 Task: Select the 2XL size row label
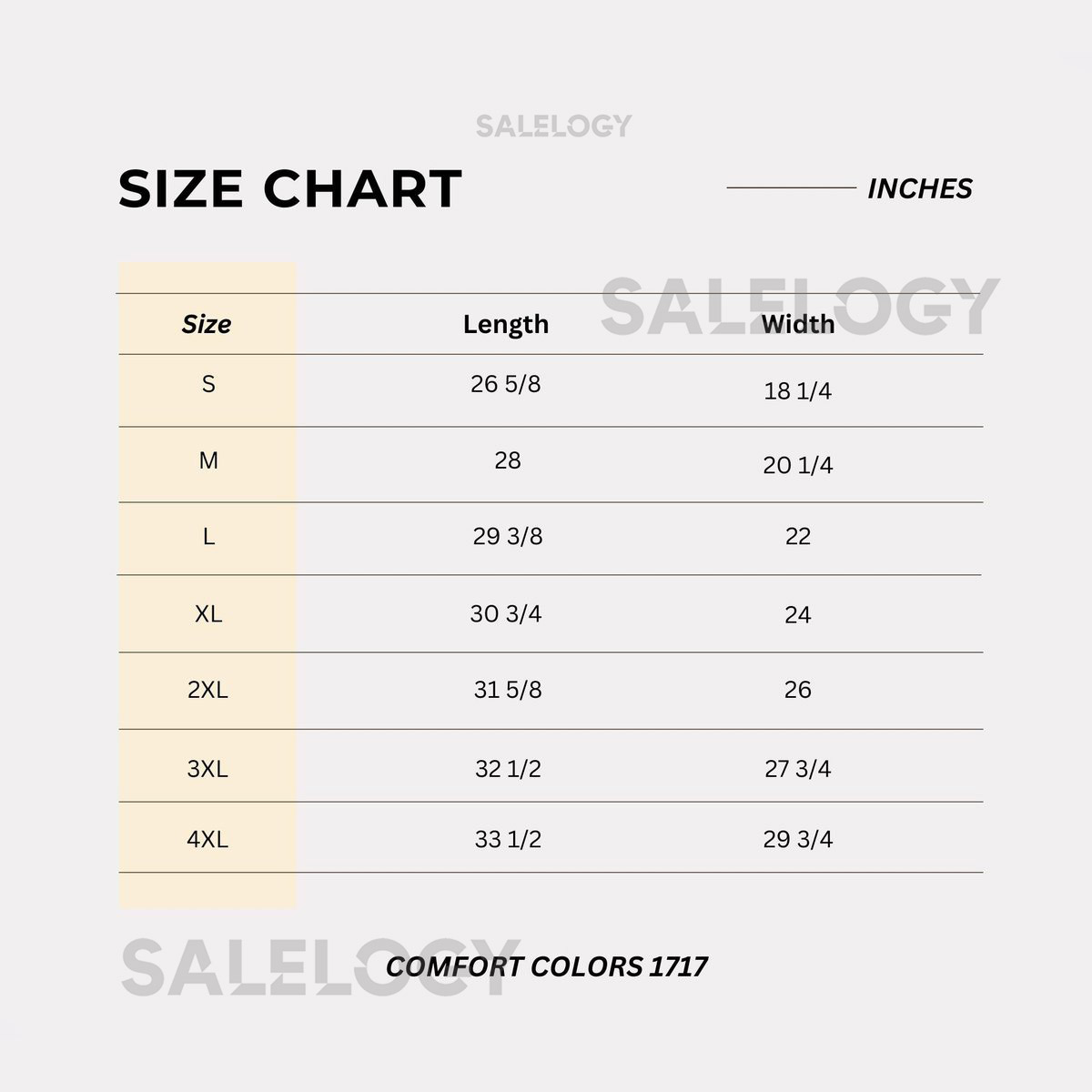tap(207, 690)
